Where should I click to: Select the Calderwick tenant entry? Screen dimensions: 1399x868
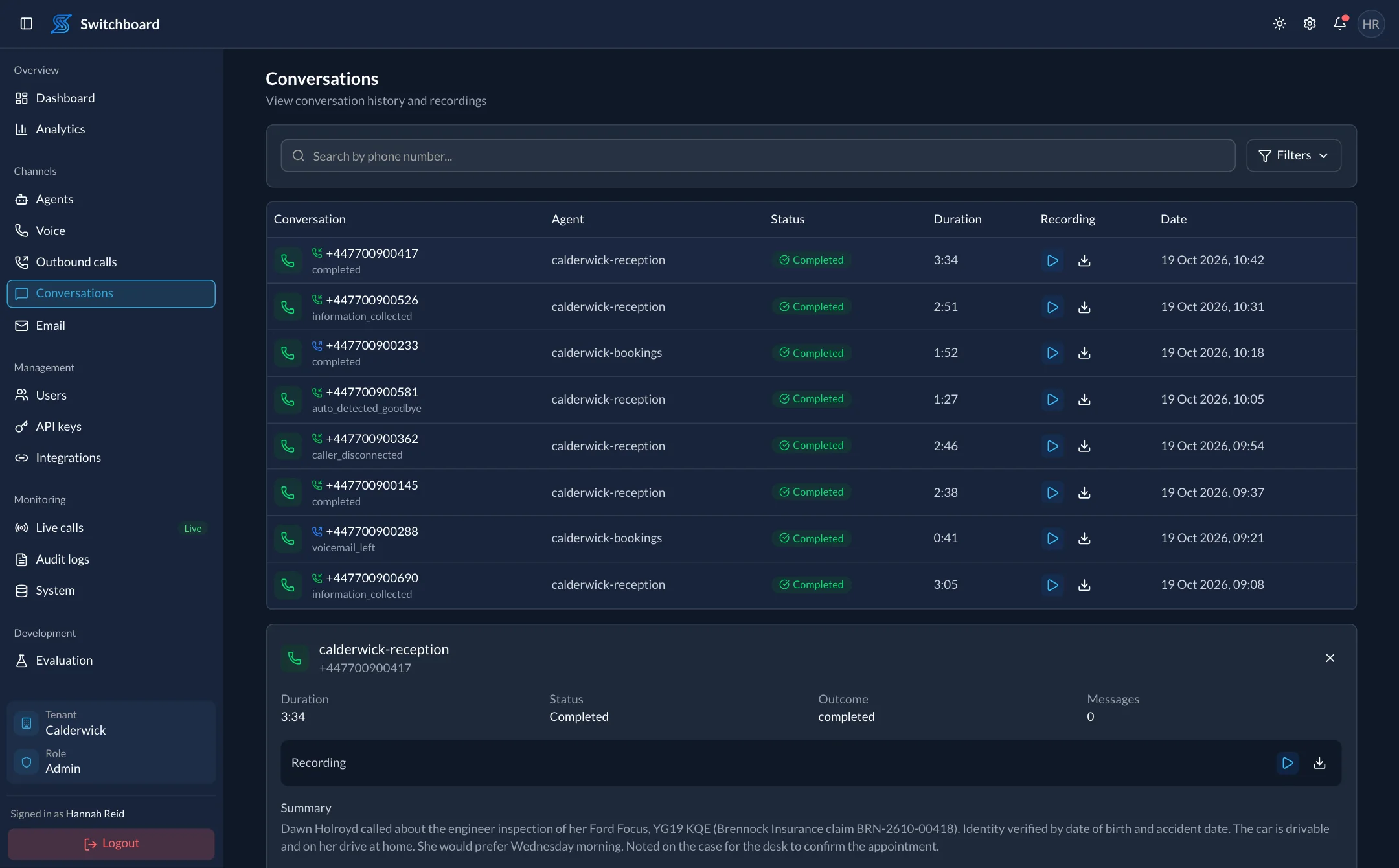coord(111,723)
